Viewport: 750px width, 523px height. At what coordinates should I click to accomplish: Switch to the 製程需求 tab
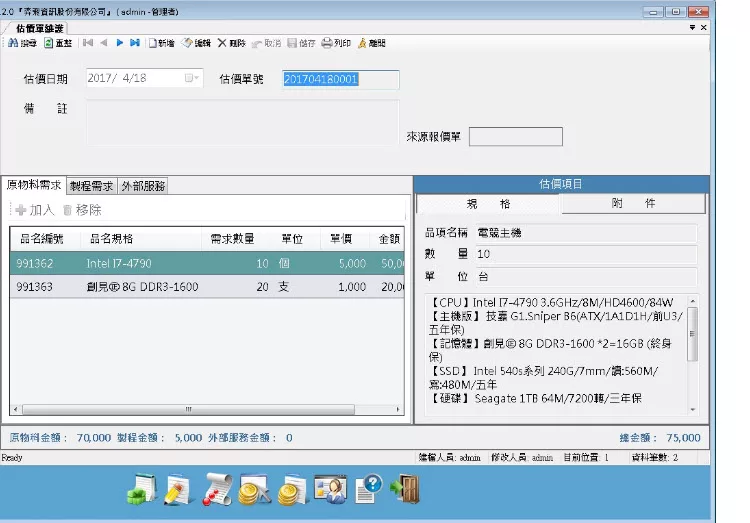tap(91, 186)
